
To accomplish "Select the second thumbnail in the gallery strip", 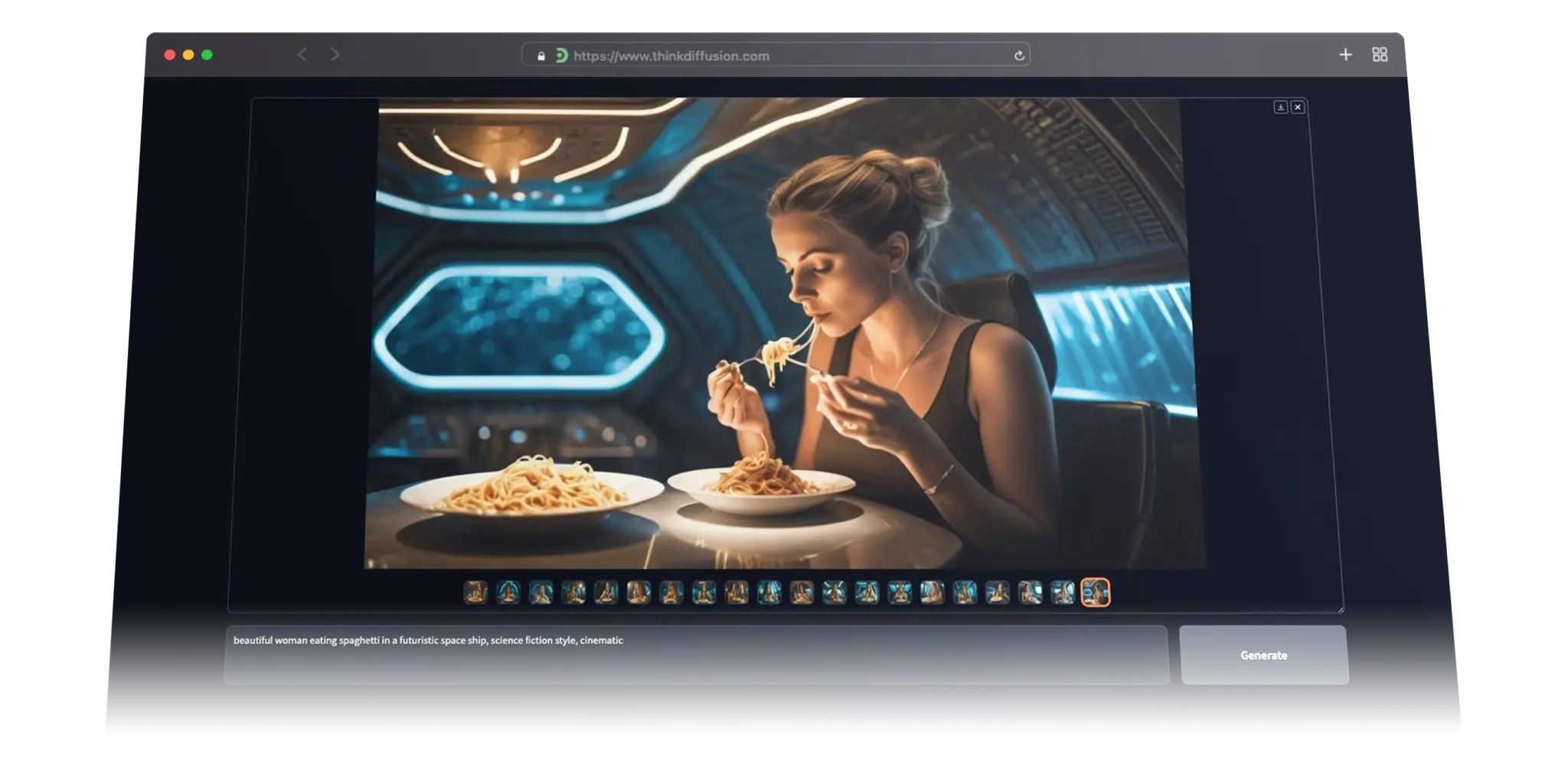I will pyautogui.click(x=508, y=592).
